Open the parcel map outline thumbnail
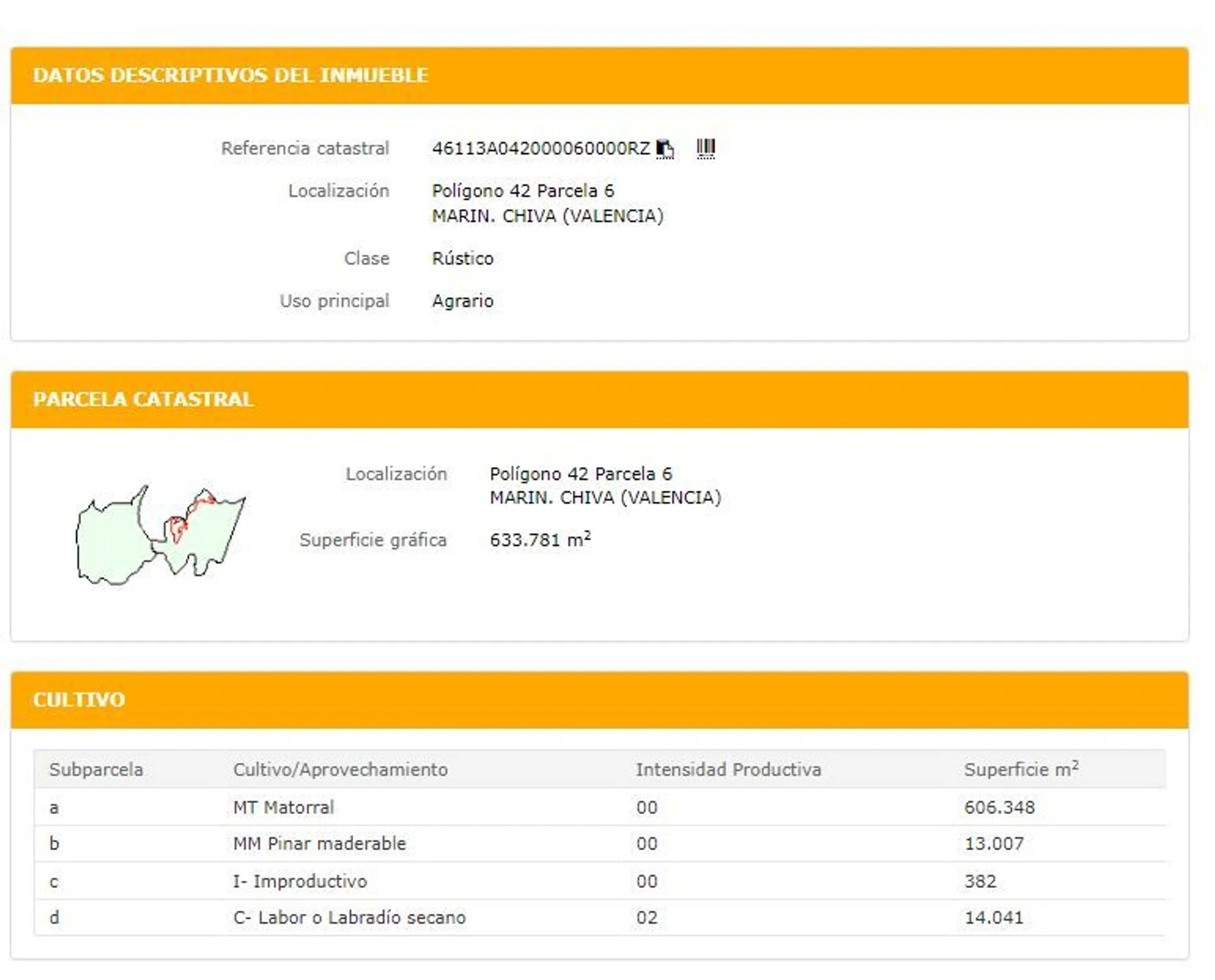 [161, 536]
